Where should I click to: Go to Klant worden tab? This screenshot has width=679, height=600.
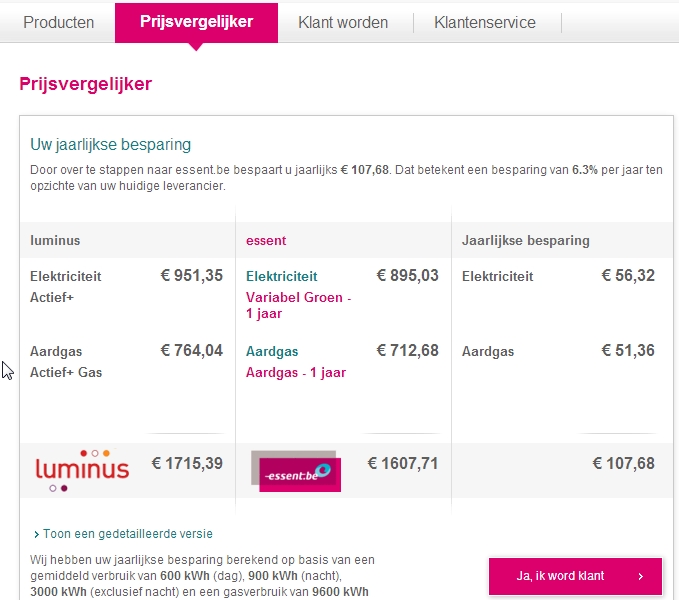point(343,23)
